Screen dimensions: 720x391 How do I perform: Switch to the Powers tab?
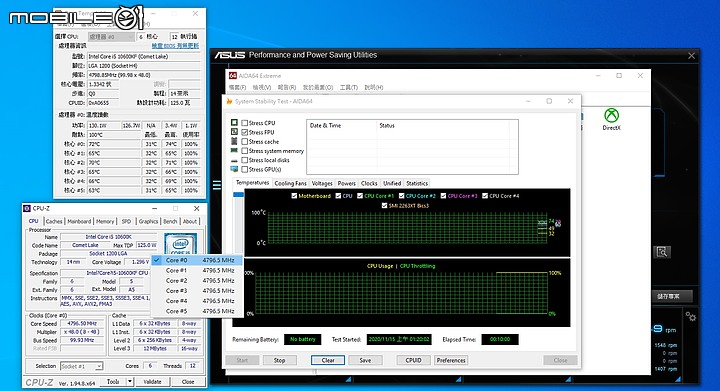[347, 183]
